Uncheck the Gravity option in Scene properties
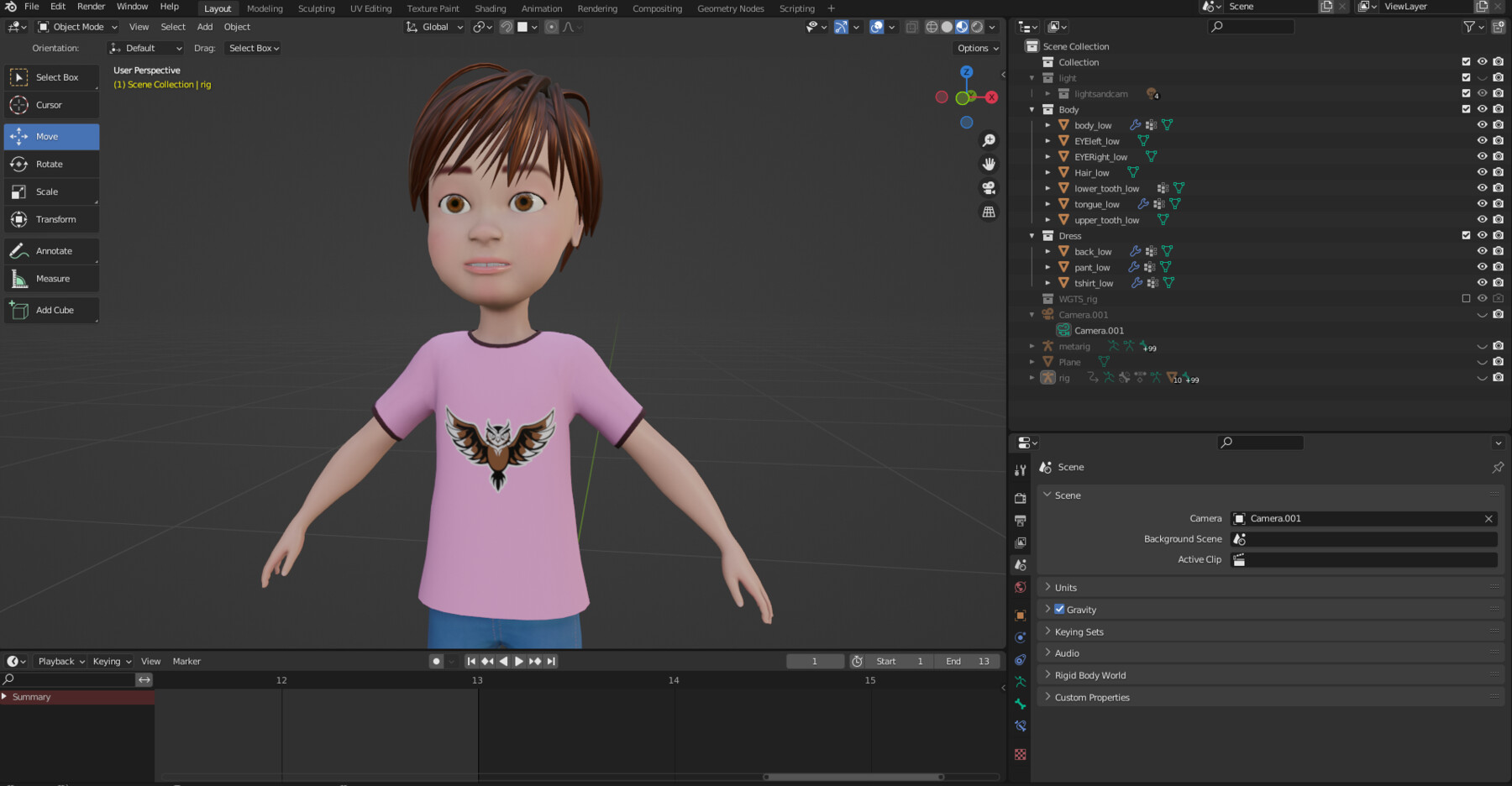The height and width of the screenshot is (786, 1512). click(1059, 609)
